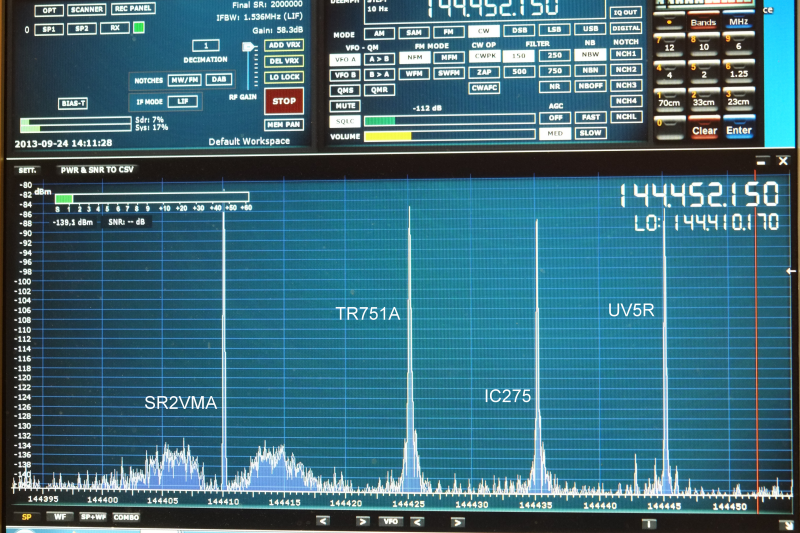
Task: Select 750 Hz filter
Action: coord(555,71)
